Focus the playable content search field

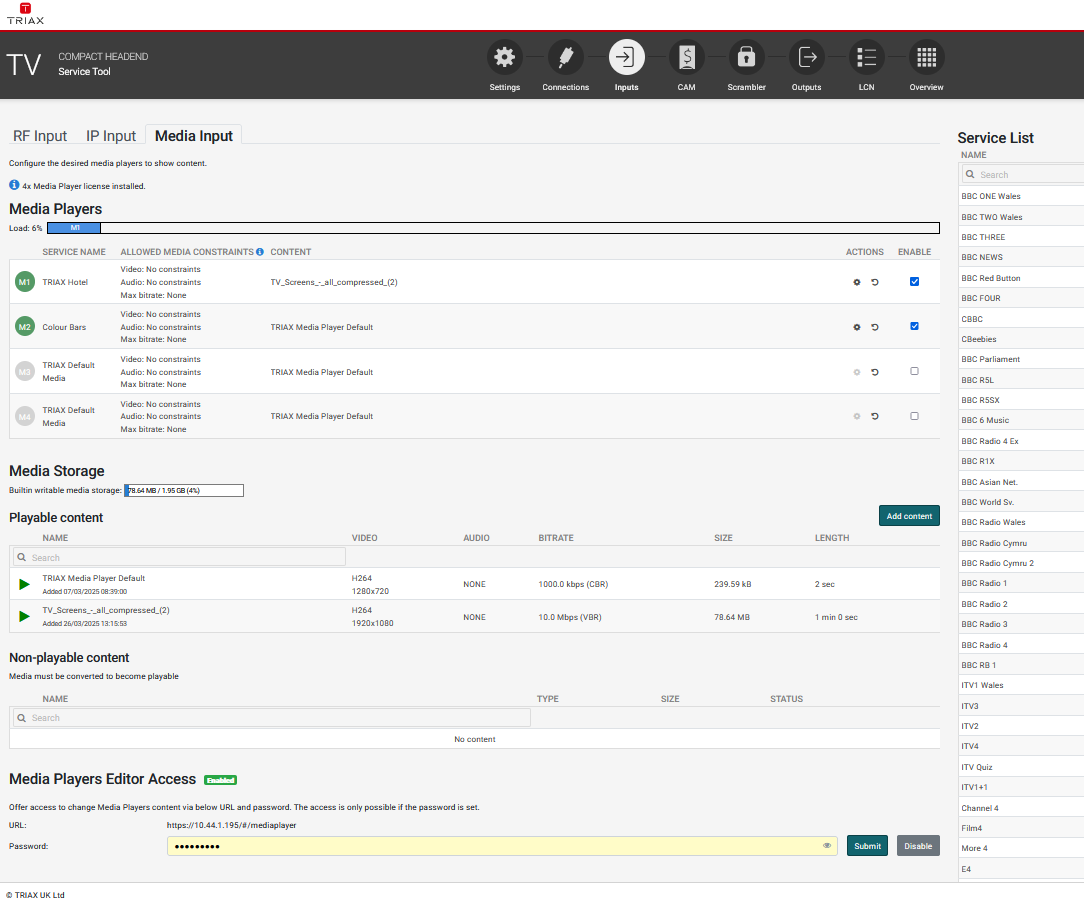179,557
